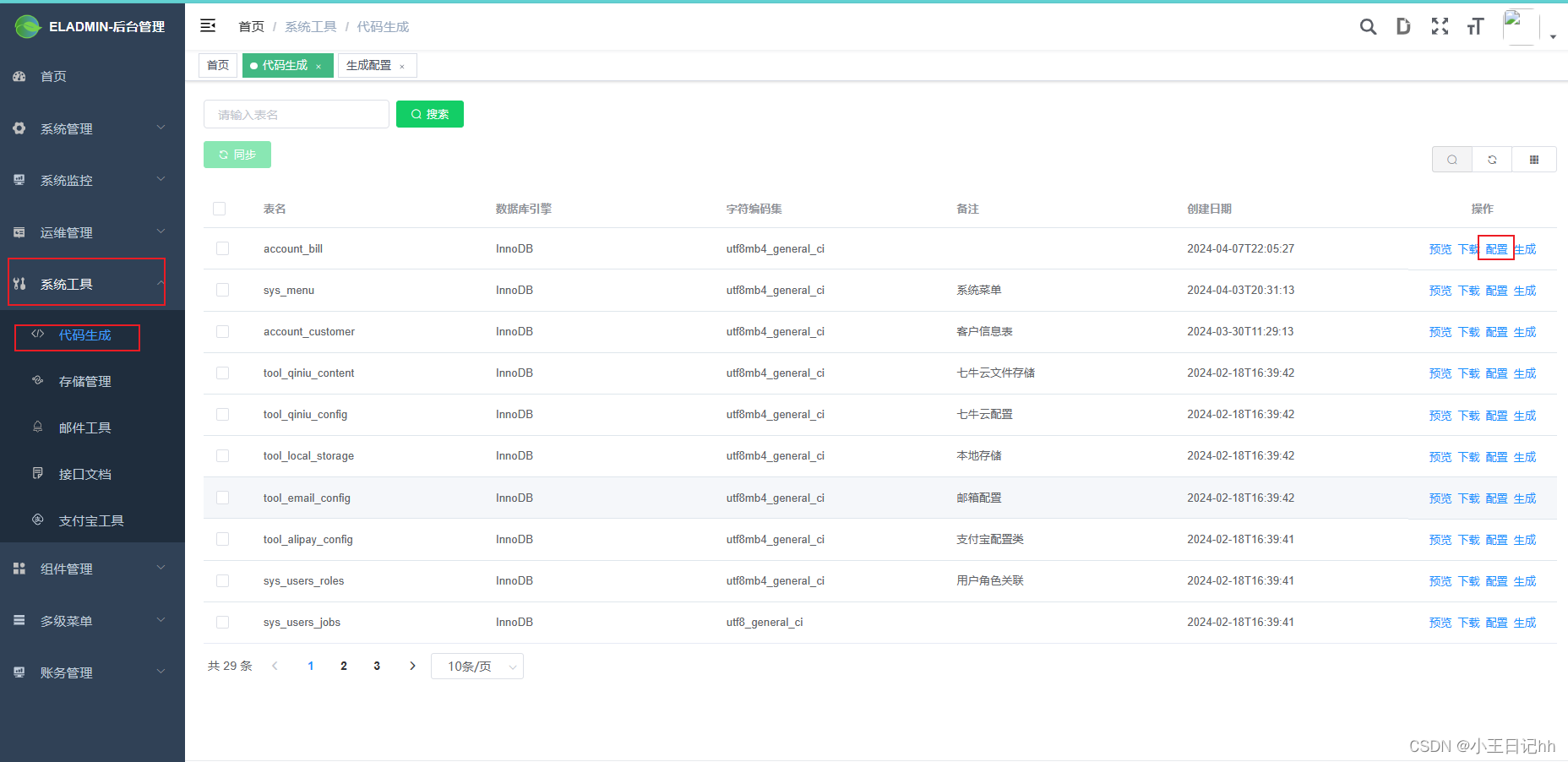Click the next page arrow
The image size is (1568, 762).
click(x=412, y=666)
